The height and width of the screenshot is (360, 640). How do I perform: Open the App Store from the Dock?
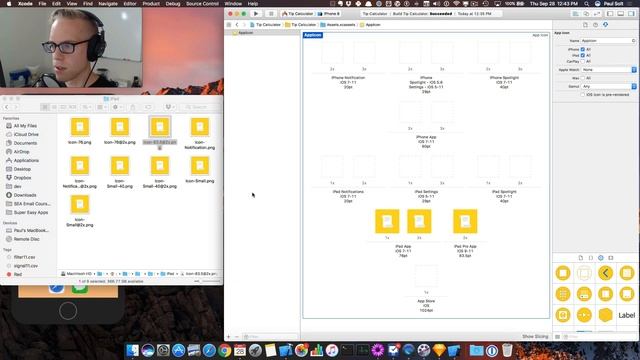[178, 350]
